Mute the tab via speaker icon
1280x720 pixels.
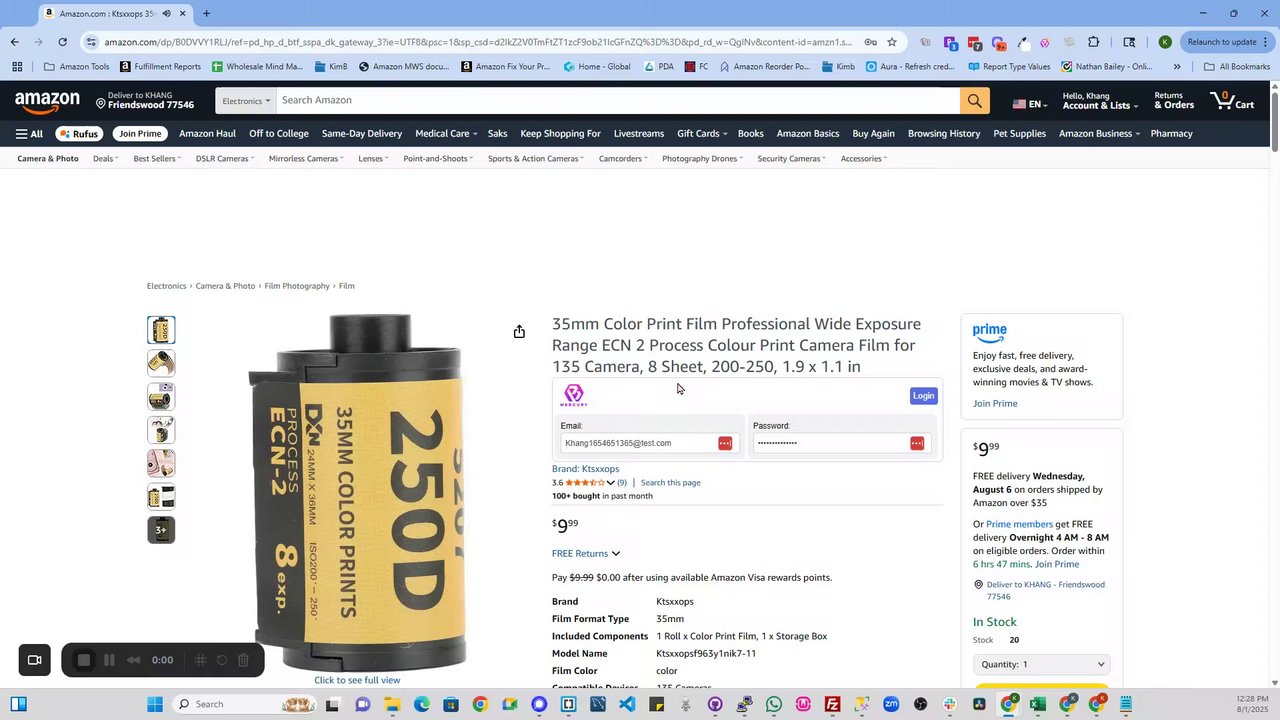166,14
